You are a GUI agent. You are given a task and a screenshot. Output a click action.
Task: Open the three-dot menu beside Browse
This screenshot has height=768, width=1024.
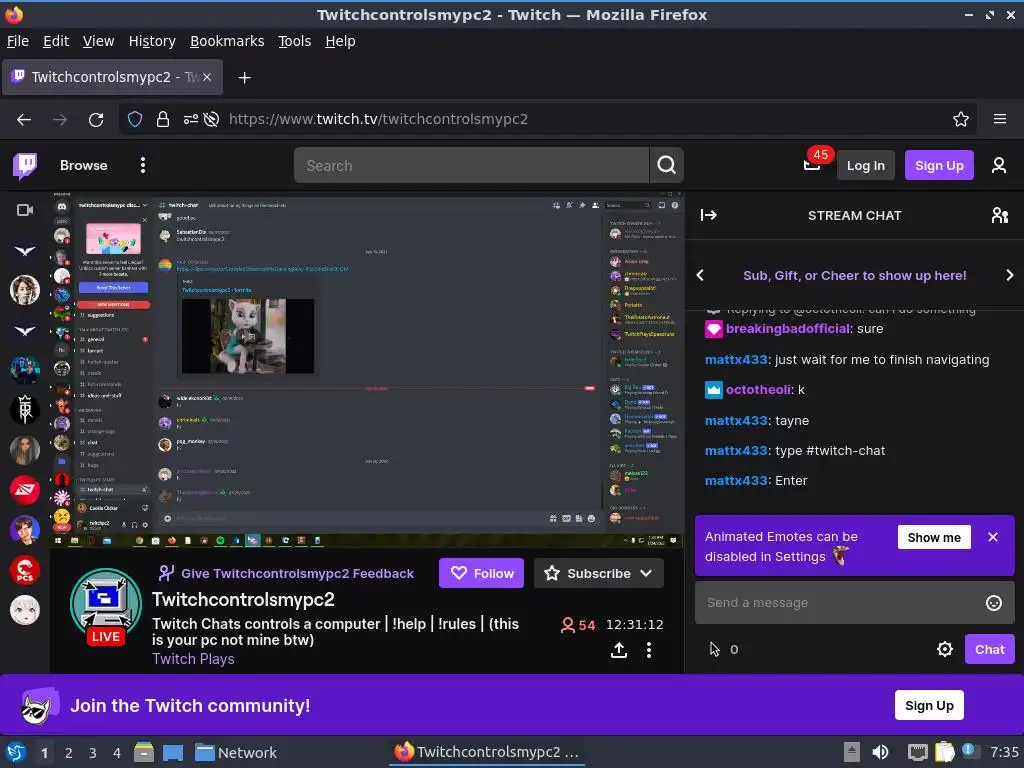(x=142, y=165)
